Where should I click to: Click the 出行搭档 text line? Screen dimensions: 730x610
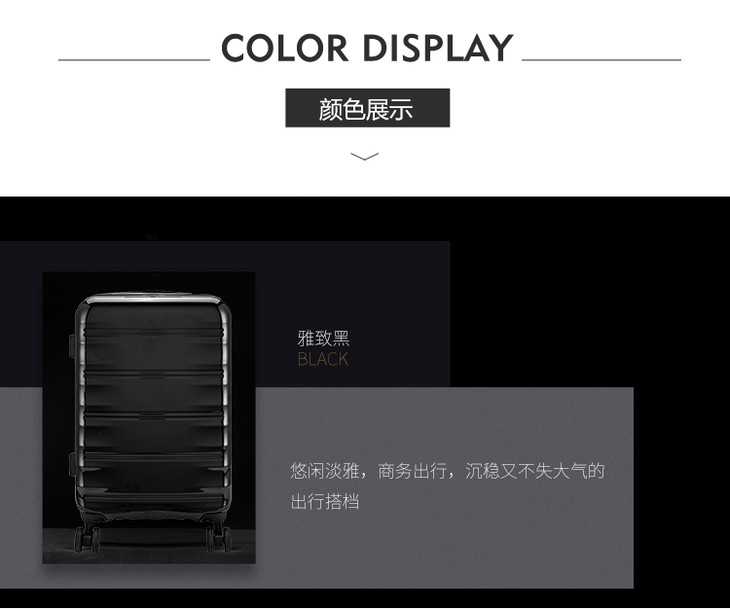pos(324,502)
